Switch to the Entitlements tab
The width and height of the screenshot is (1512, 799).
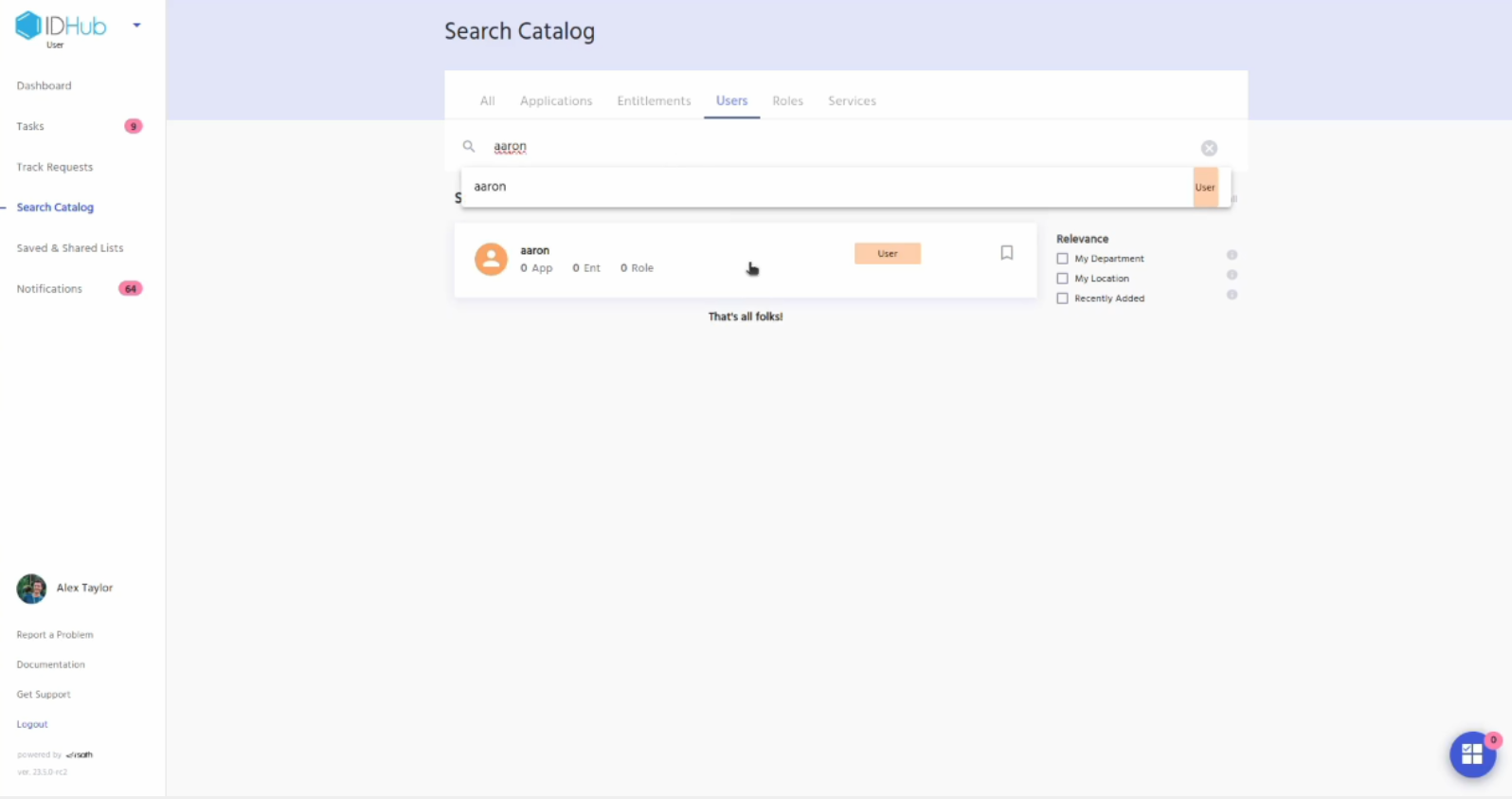click(x=654, y=100)
